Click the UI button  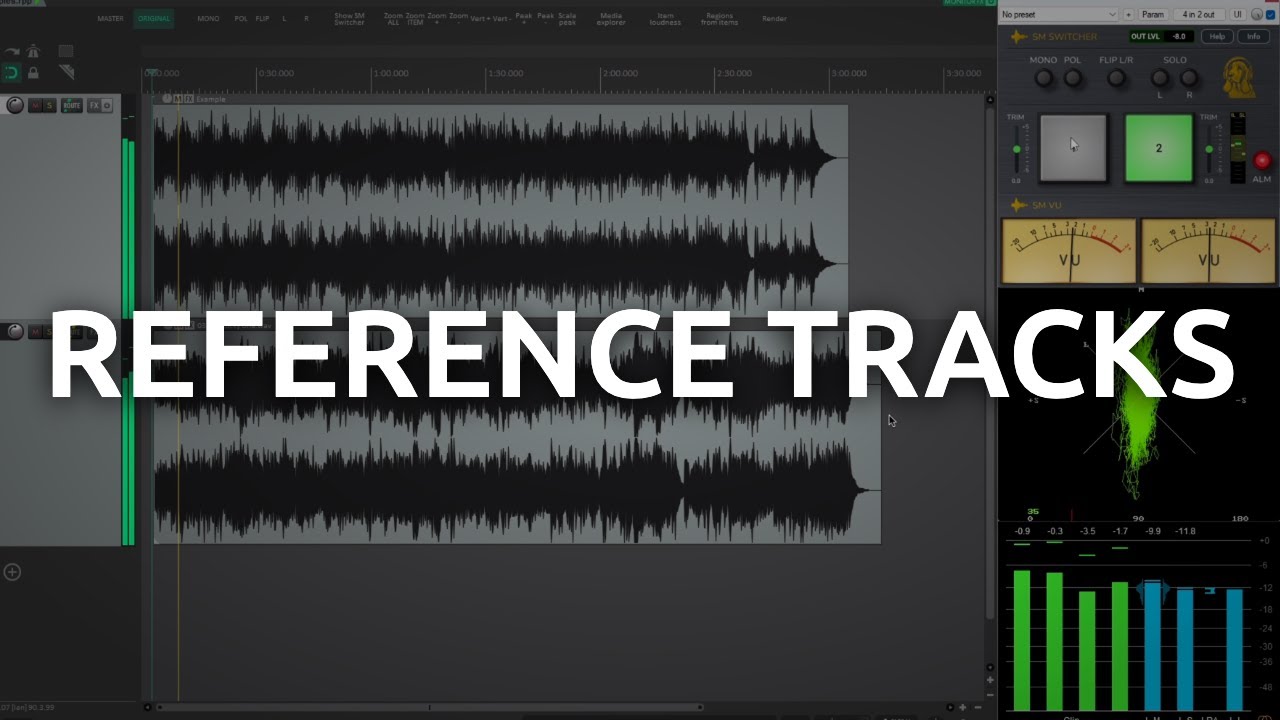(1237, 14)
